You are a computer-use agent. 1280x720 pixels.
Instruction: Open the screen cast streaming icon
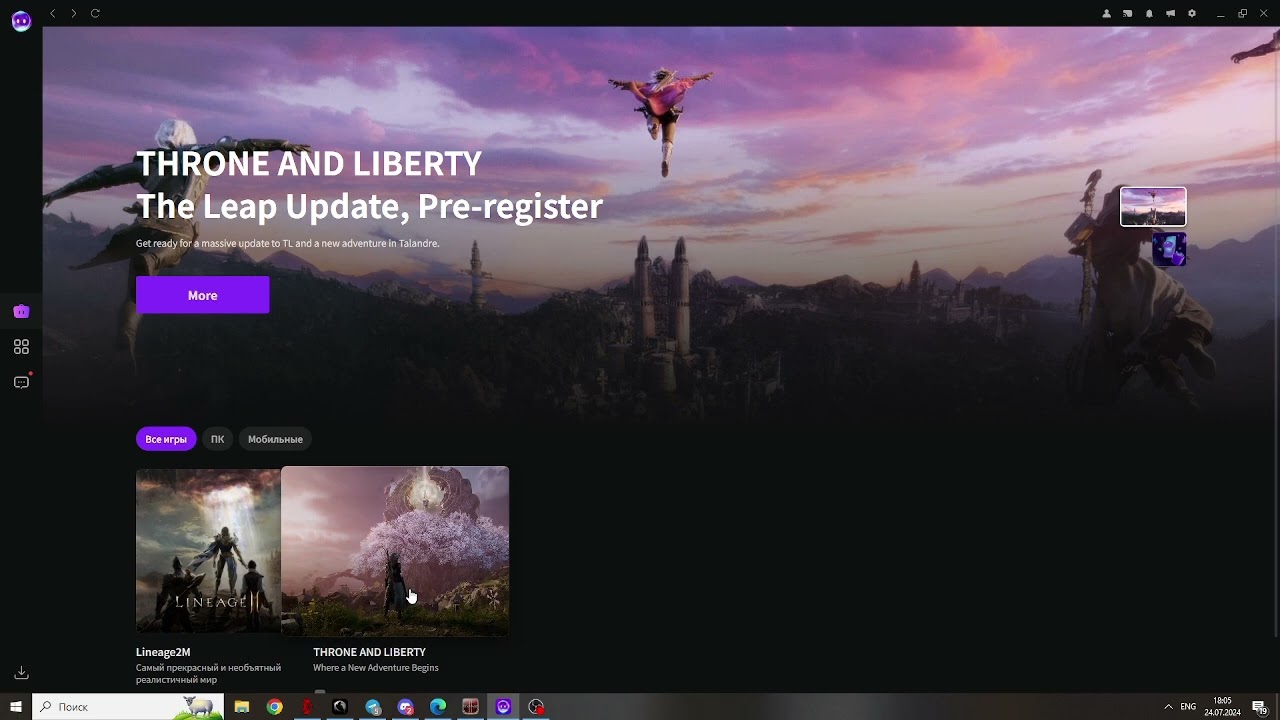pyautogui.click(x=1127, y=14)
